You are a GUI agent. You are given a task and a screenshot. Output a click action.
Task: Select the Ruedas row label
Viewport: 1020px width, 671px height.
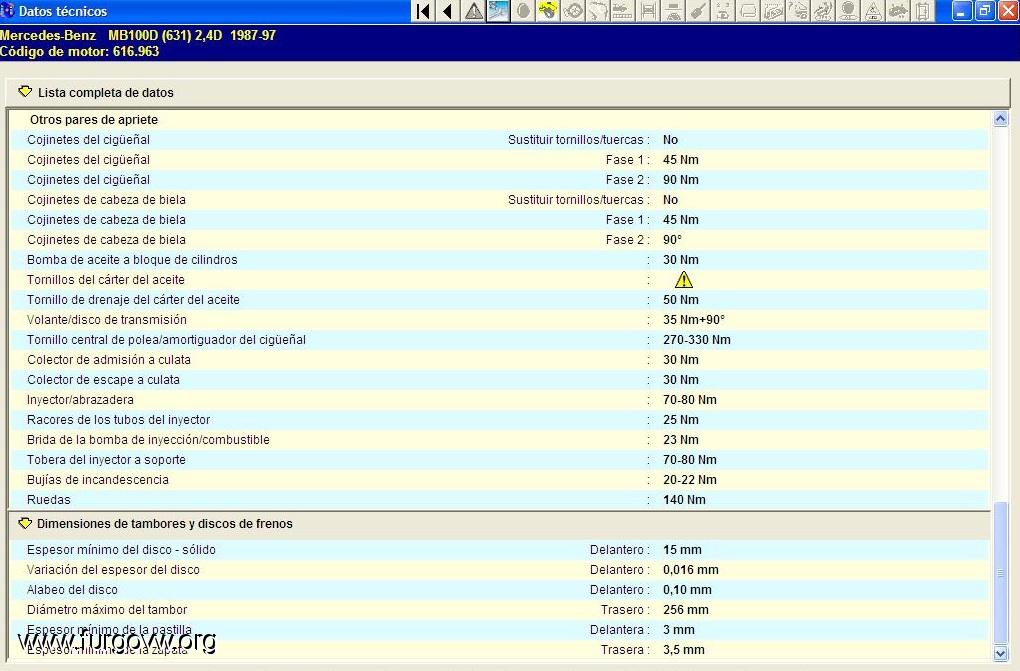coord(49,500)
